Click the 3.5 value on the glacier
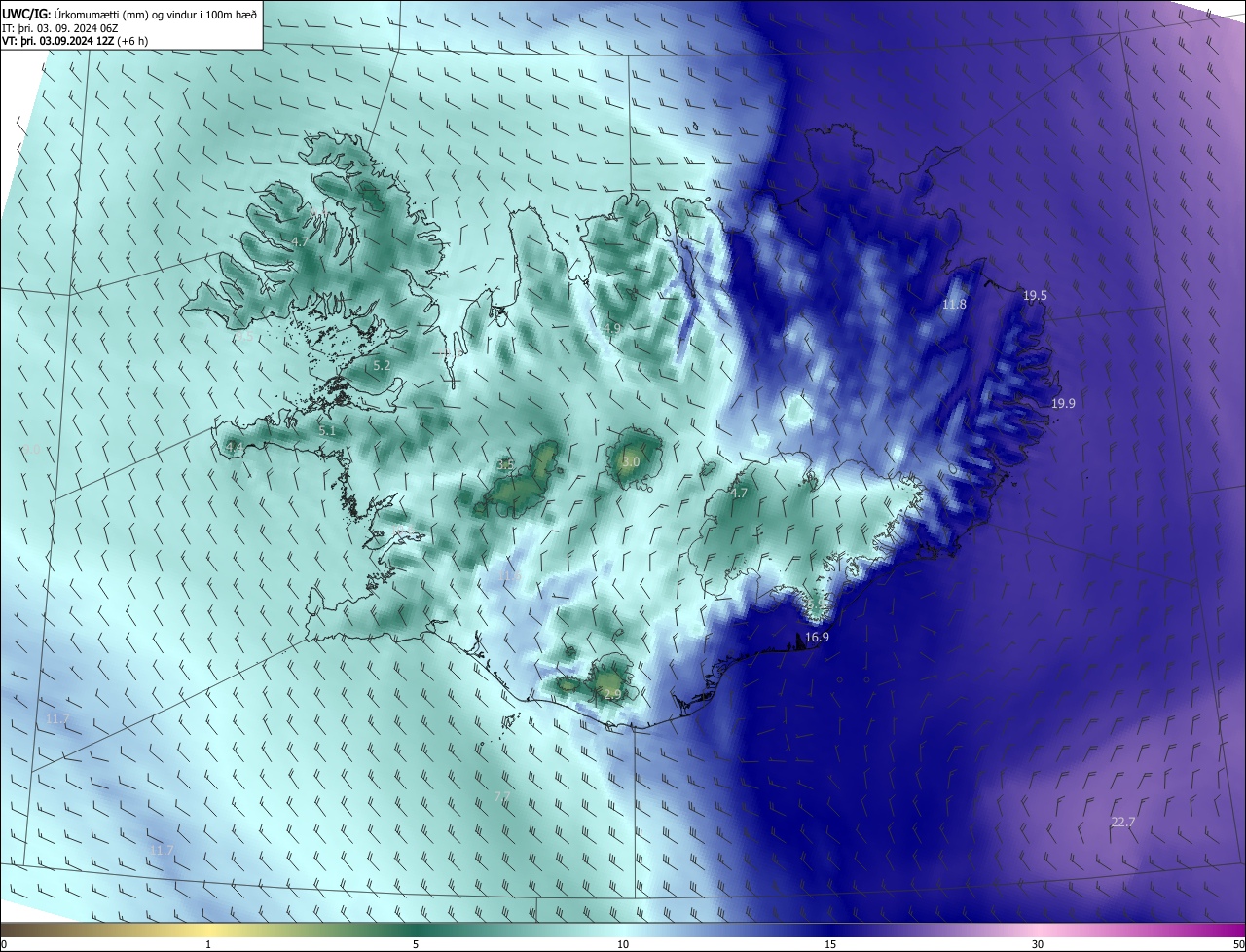Image resolution: width=1246 pixels, height=952 pixels. pyautogui.click(x=505, y=465)
